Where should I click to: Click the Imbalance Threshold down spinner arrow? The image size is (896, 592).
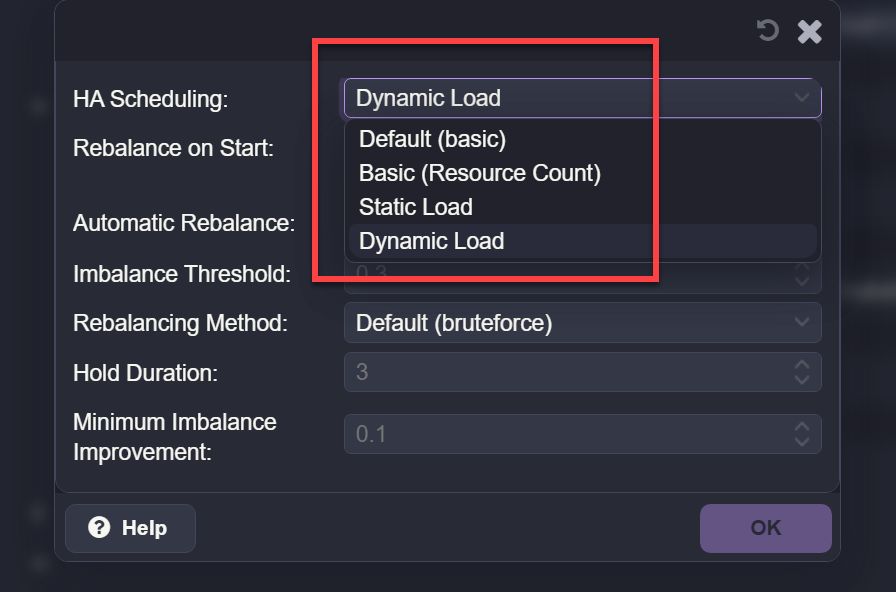(802, 281)
